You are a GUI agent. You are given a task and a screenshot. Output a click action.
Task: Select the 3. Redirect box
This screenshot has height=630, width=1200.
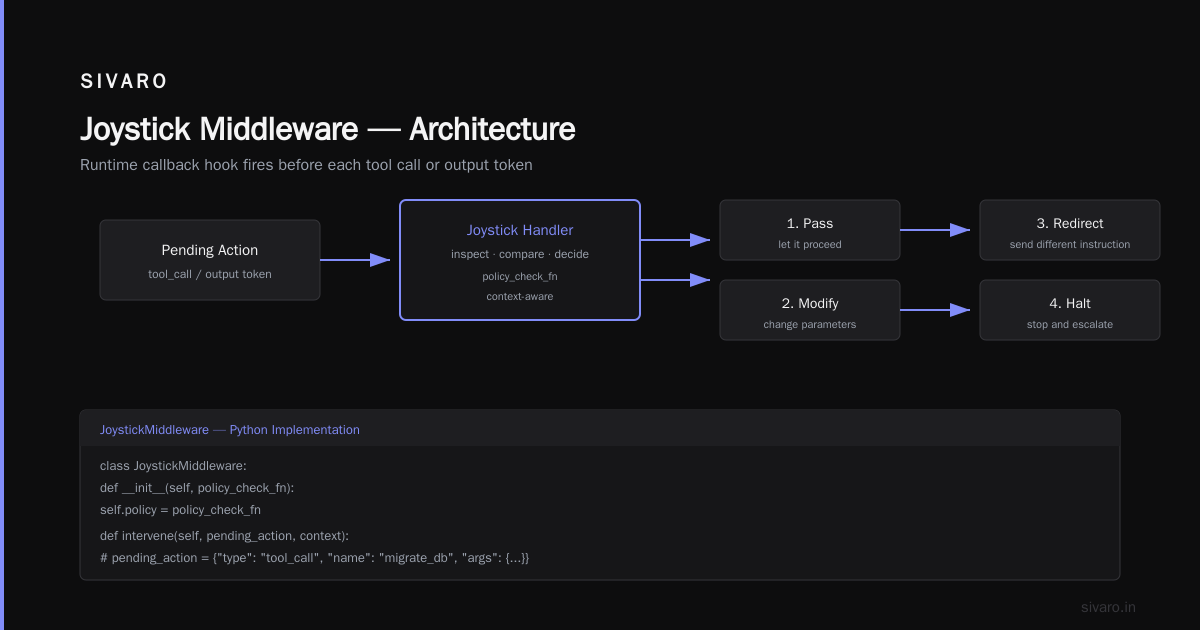coord(1070,230)
